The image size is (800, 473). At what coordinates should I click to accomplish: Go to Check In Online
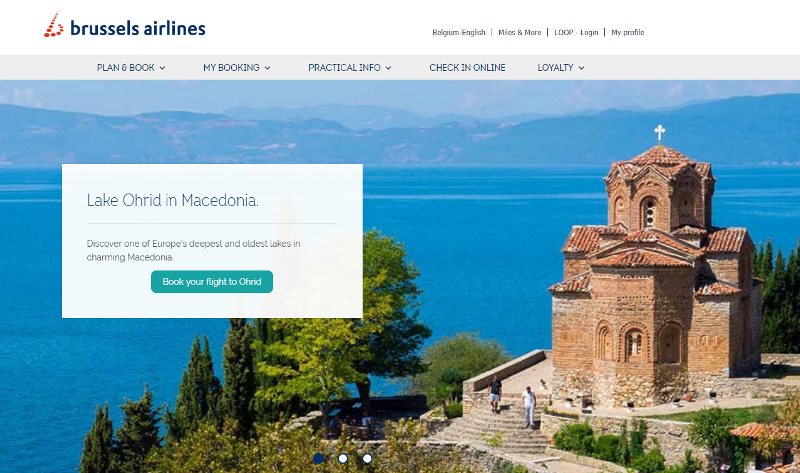[467, 67]
